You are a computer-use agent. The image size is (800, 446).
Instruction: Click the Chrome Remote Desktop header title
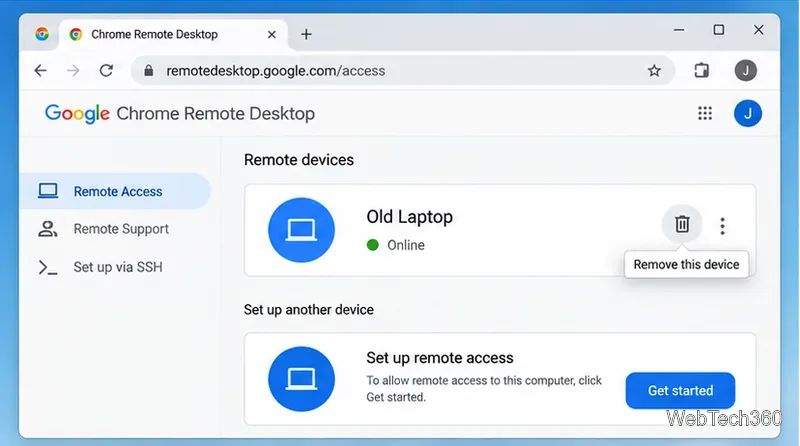click(215, 113)
